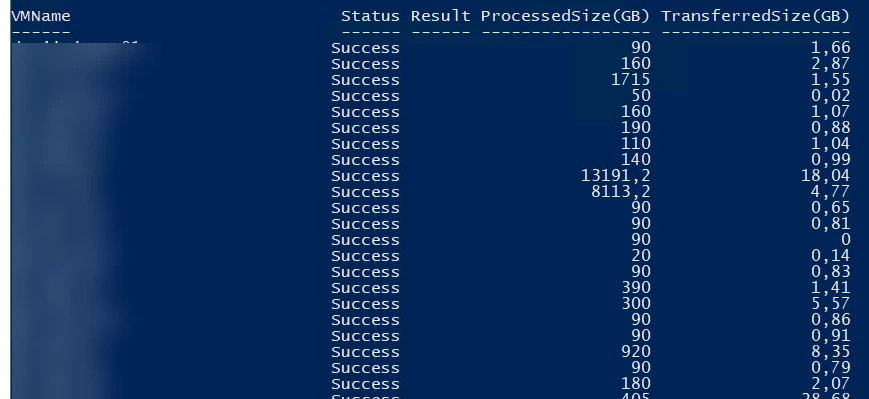The image size is (869, 399).
Task: Click the TransferredSize(GB) column header
Action: 755,16
